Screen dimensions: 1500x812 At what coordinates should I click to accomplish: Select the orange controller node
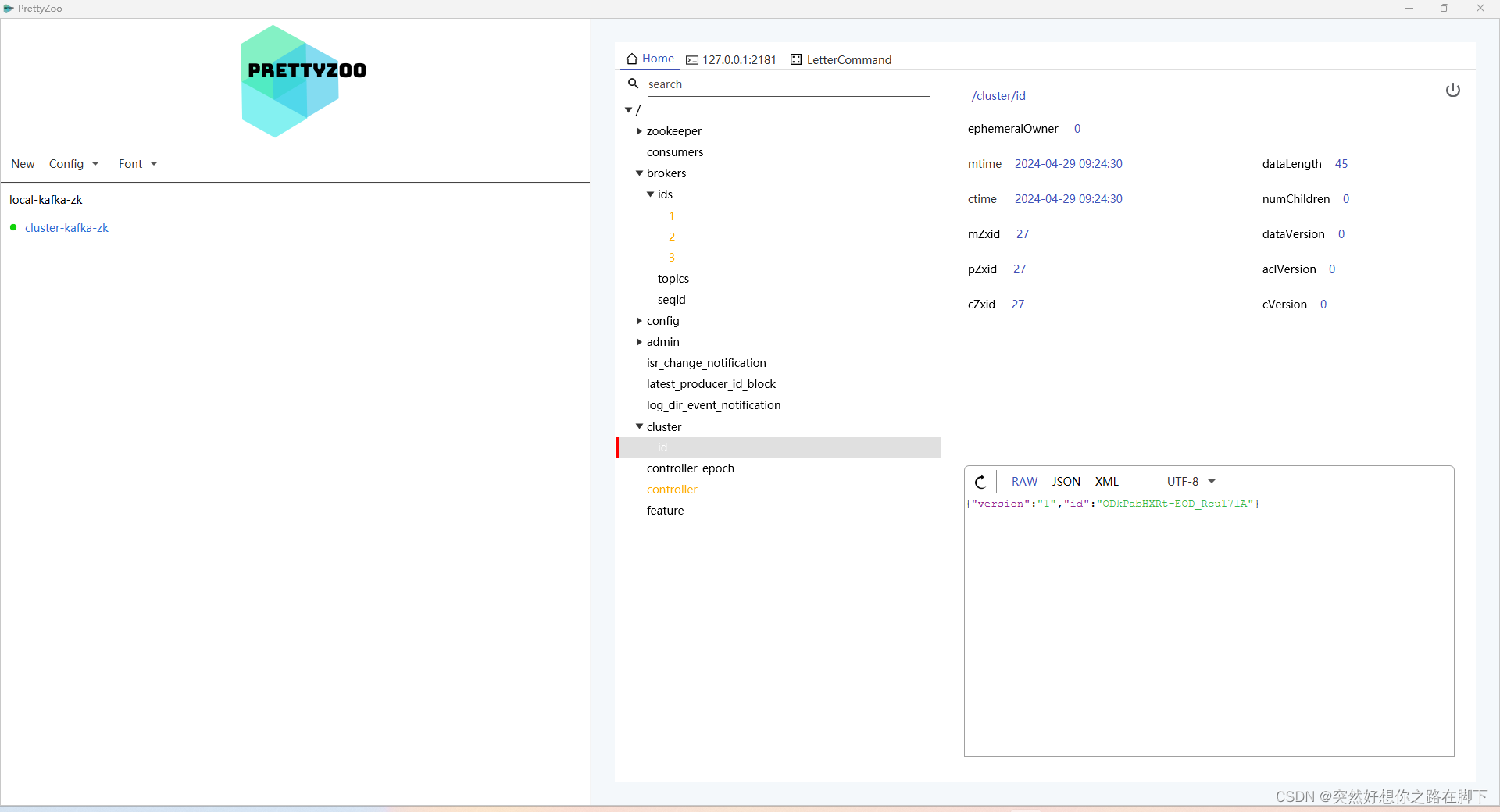point(672,490)
